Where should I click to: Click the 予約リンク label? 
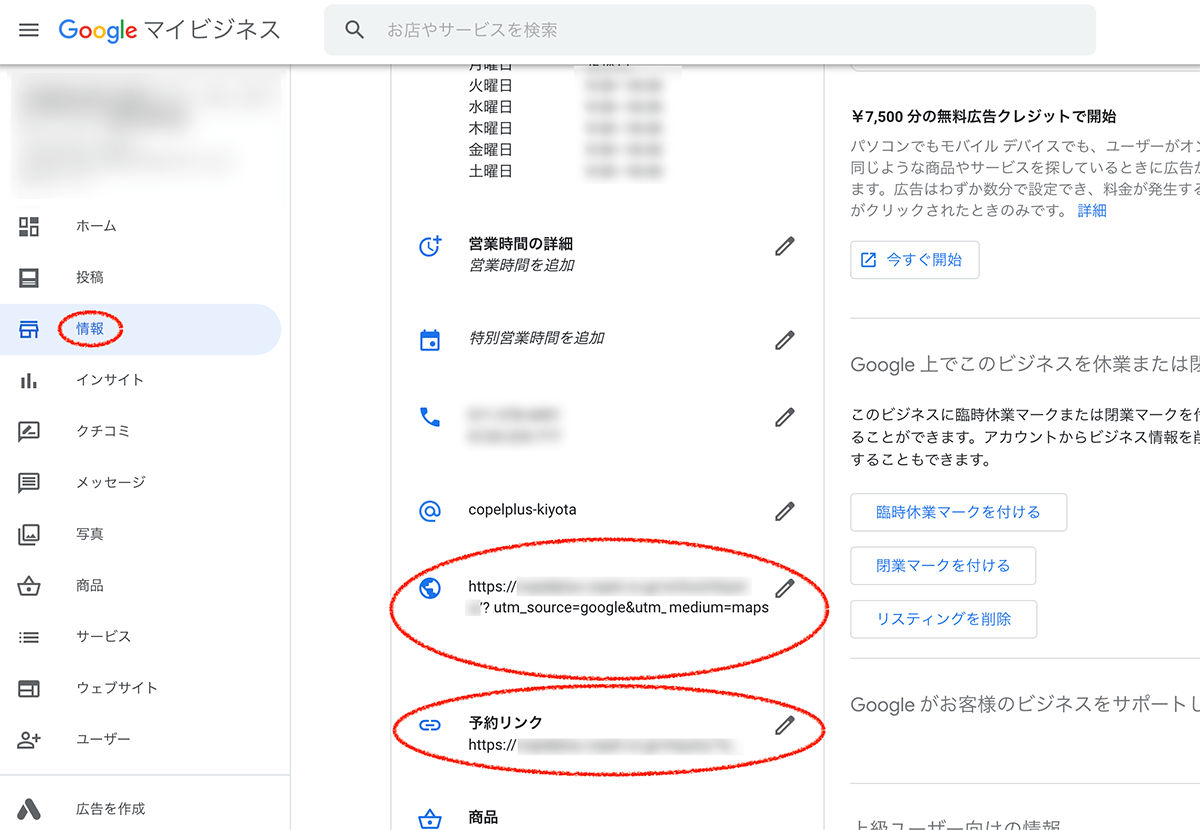tap(505, 722)
